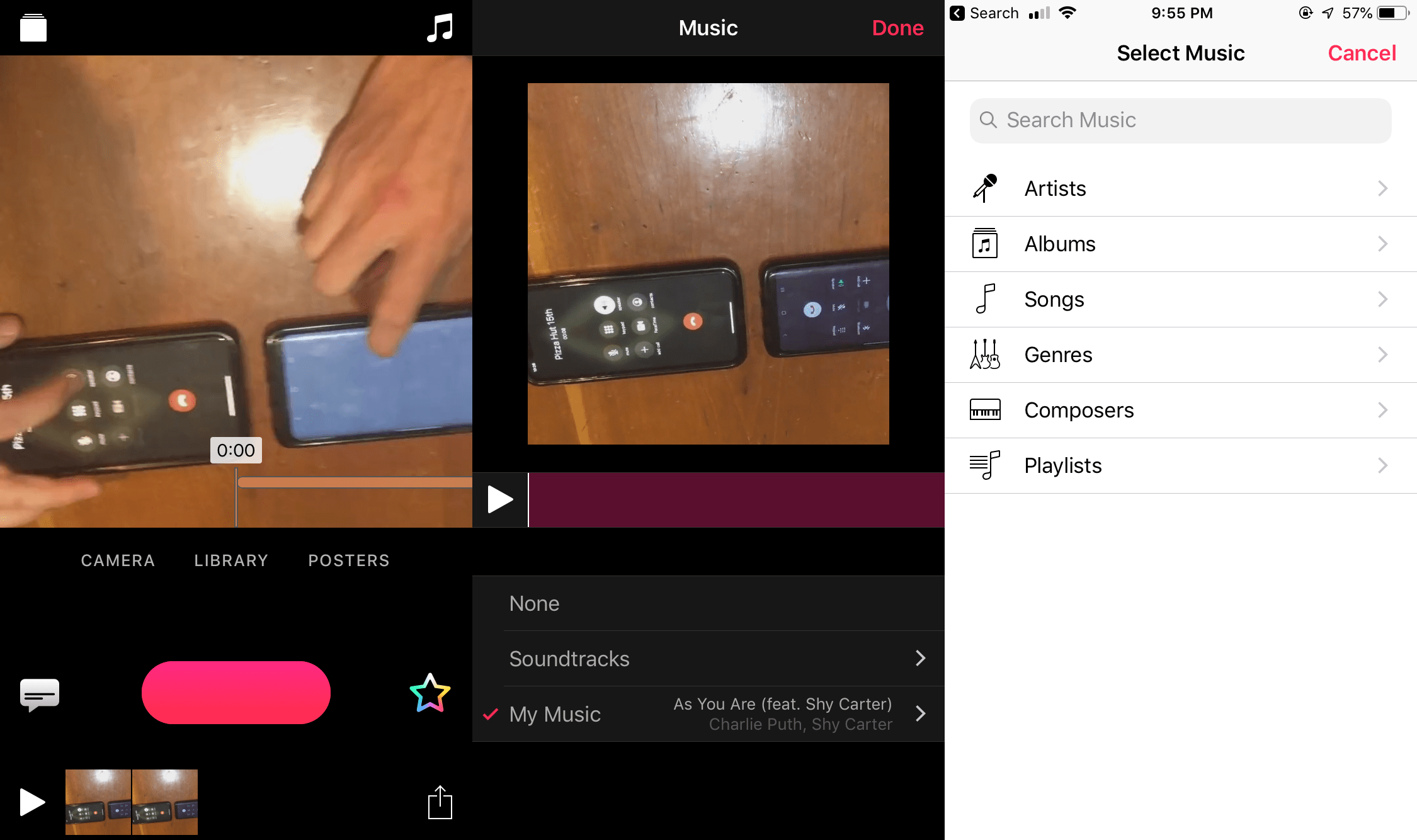Select the LIBRARY tab

point(232,559)
